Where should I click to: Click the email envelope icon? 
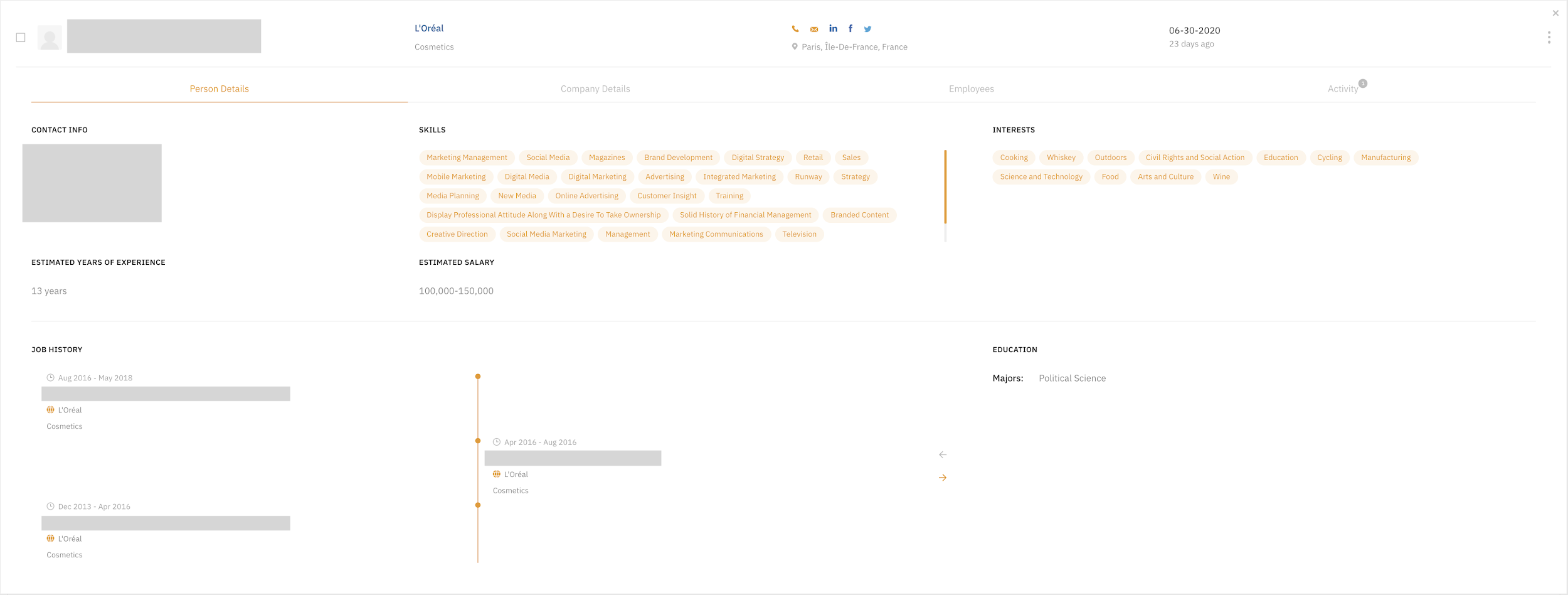pyautogui.click(x=813, y=29)
